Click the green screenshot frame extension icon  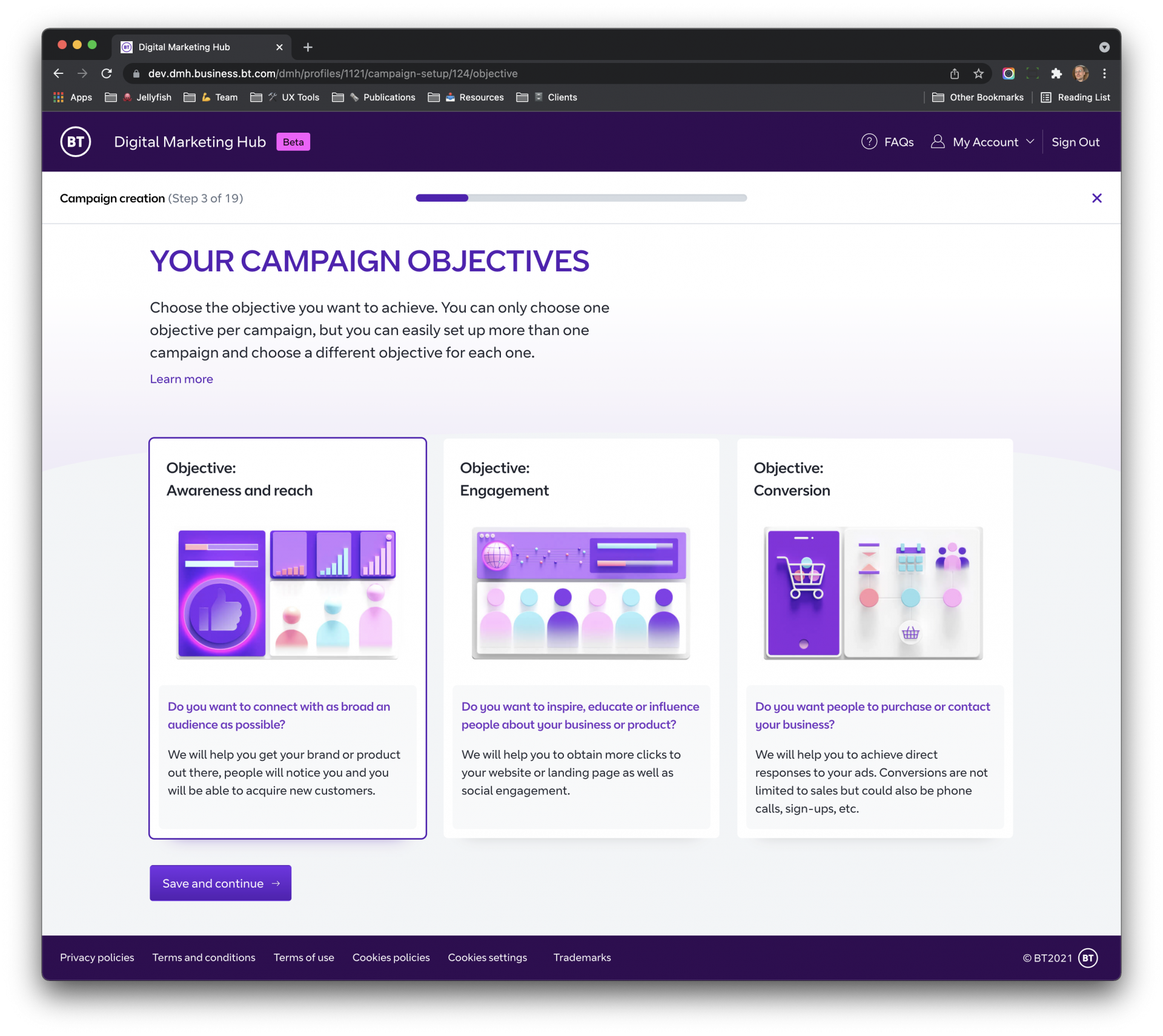click(x=1032, y=73)
